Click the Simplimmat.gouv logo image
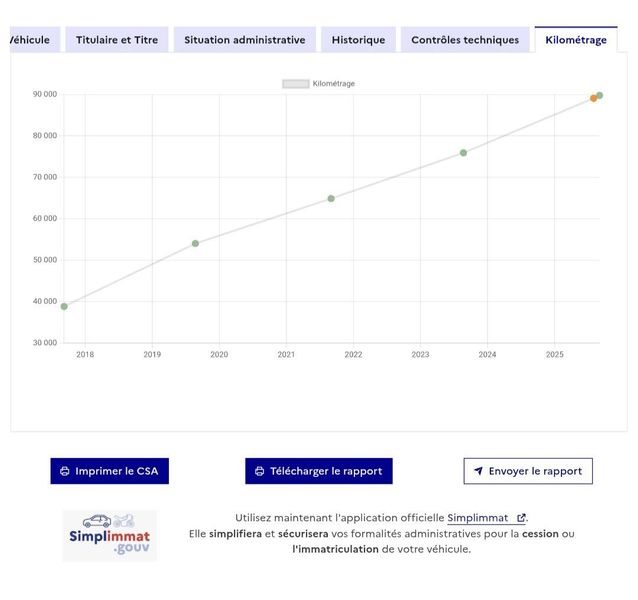 click(x=110, y=536)
